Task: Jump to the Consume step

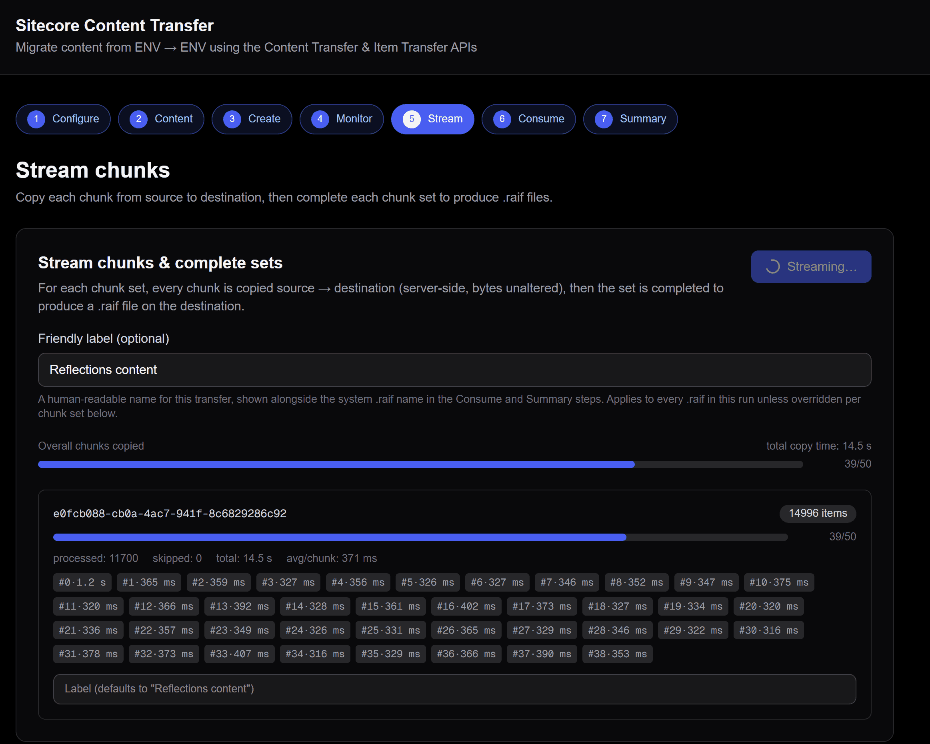Action: click(528, 119)
